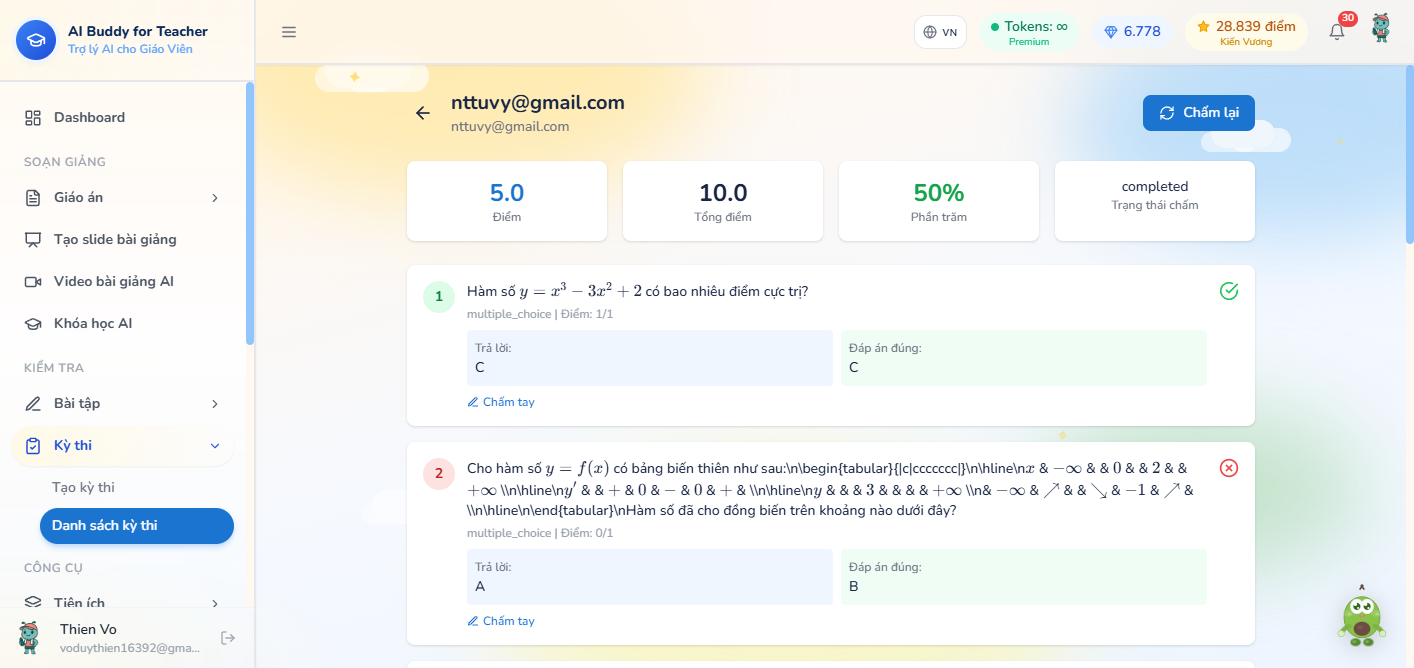Open Tạo slide bài giảng menu item
Image resolution: width=1414 pixels, height=668 pixels.
coord(122,240)
